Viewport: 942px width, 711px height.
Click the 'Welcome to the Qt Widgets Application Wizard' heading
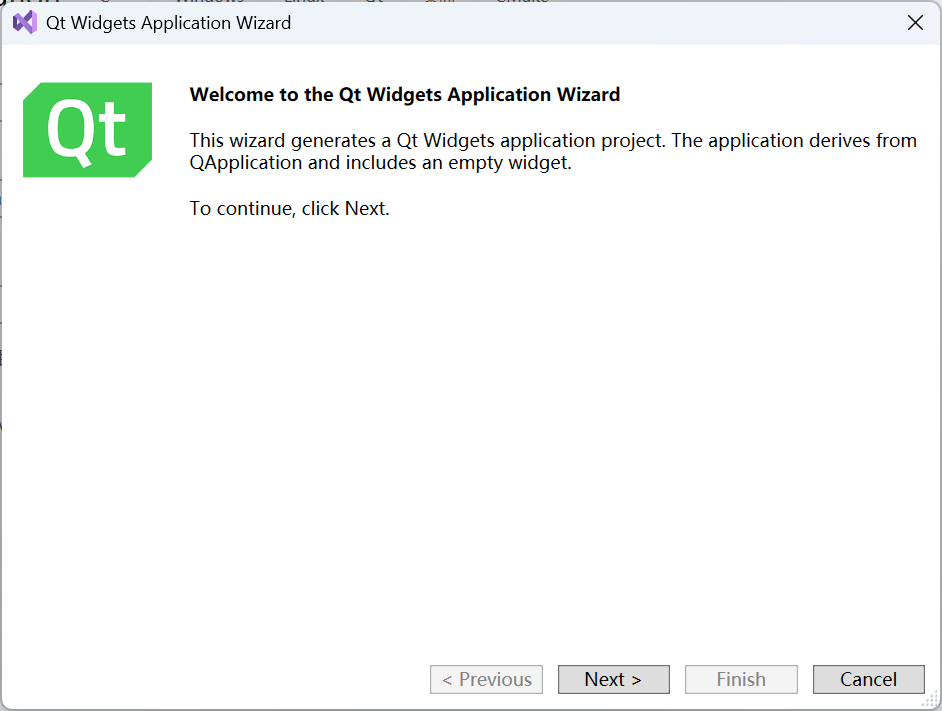pyautogui.click(x=404, y=94)
